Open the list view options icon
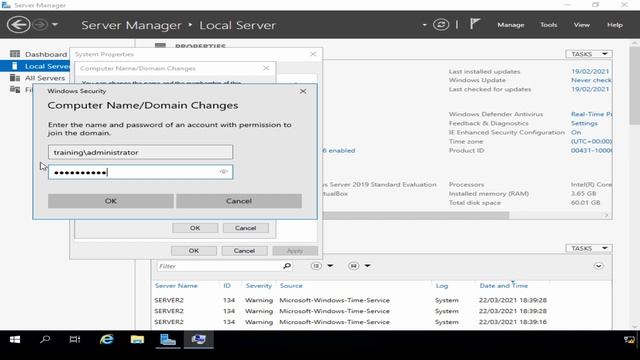 [x=316, y=266]
